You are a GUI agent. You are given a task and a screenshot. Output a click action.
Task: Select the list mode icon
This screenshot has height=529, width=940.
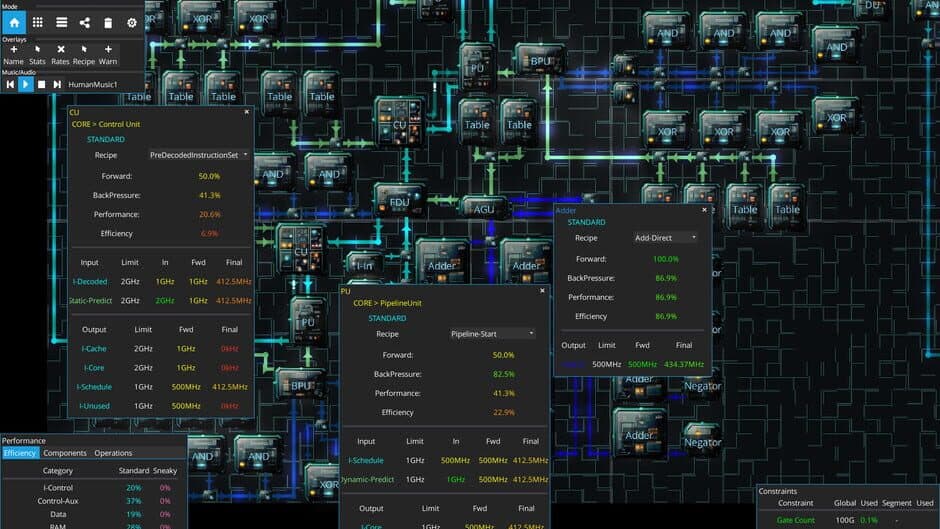coord(61,22)
